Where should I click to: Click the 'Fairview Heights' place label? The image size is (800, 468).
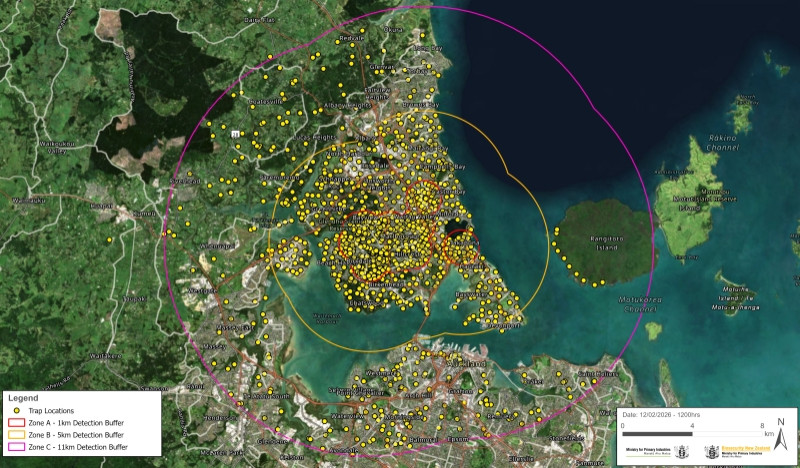pyautogui.click(x=377, y=93)
